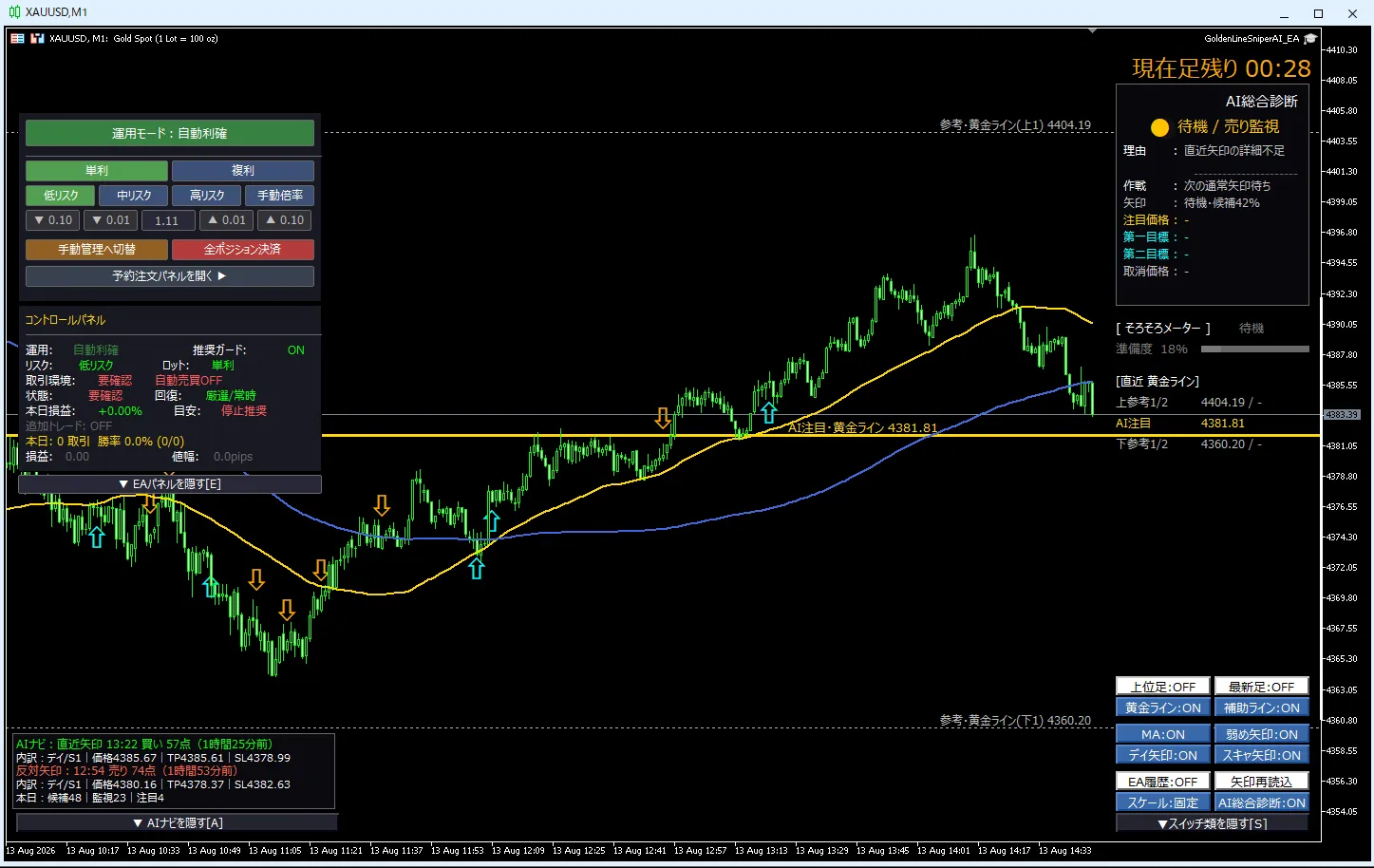Toggle the 最新足:OFF switch

1261,687
